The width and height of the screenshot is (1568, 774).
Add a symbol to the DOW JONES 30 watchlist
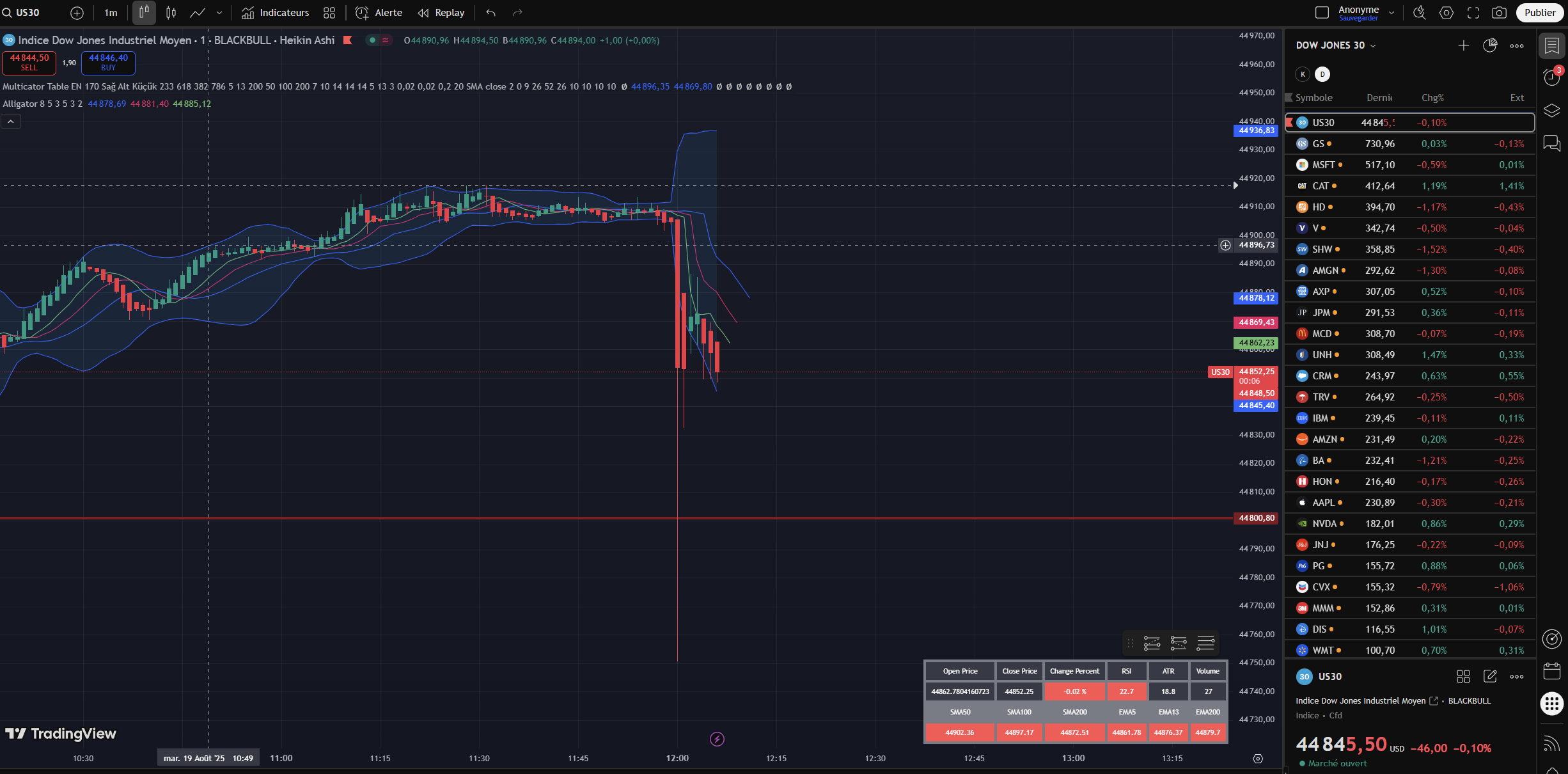coord(1463,45)
